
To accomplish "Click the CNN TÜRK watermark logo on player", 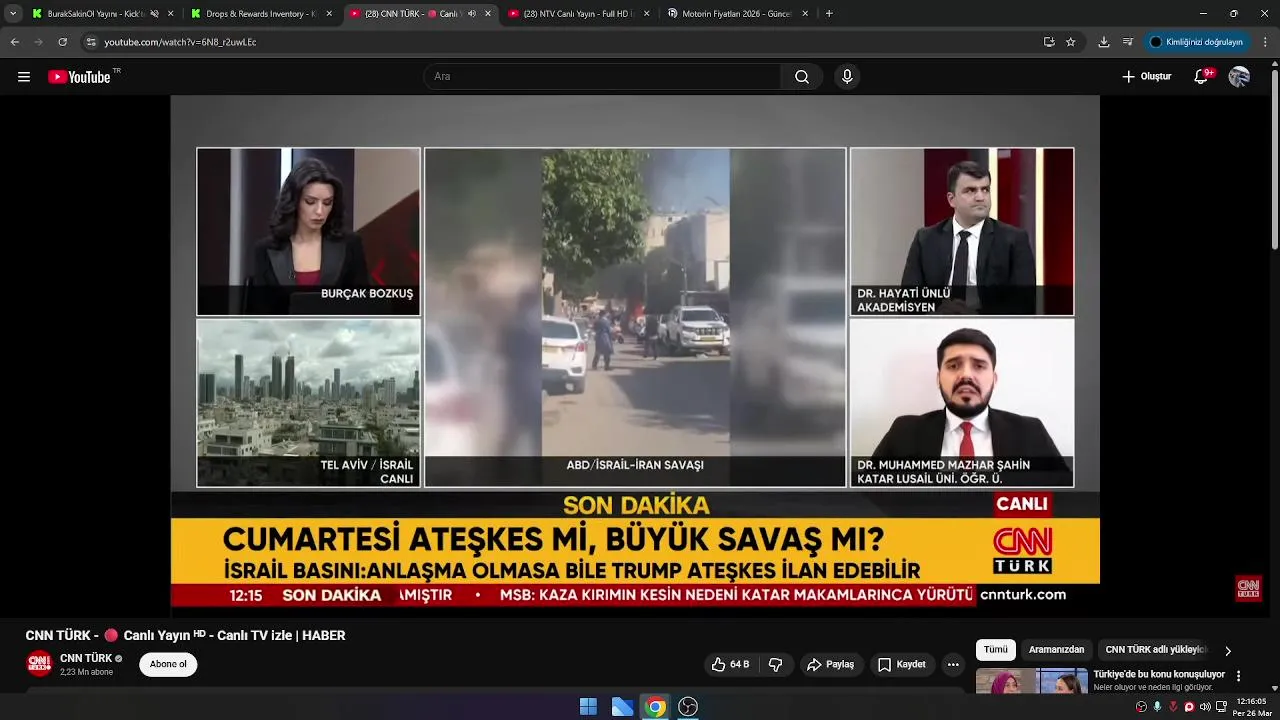I will click(1248, 588).
